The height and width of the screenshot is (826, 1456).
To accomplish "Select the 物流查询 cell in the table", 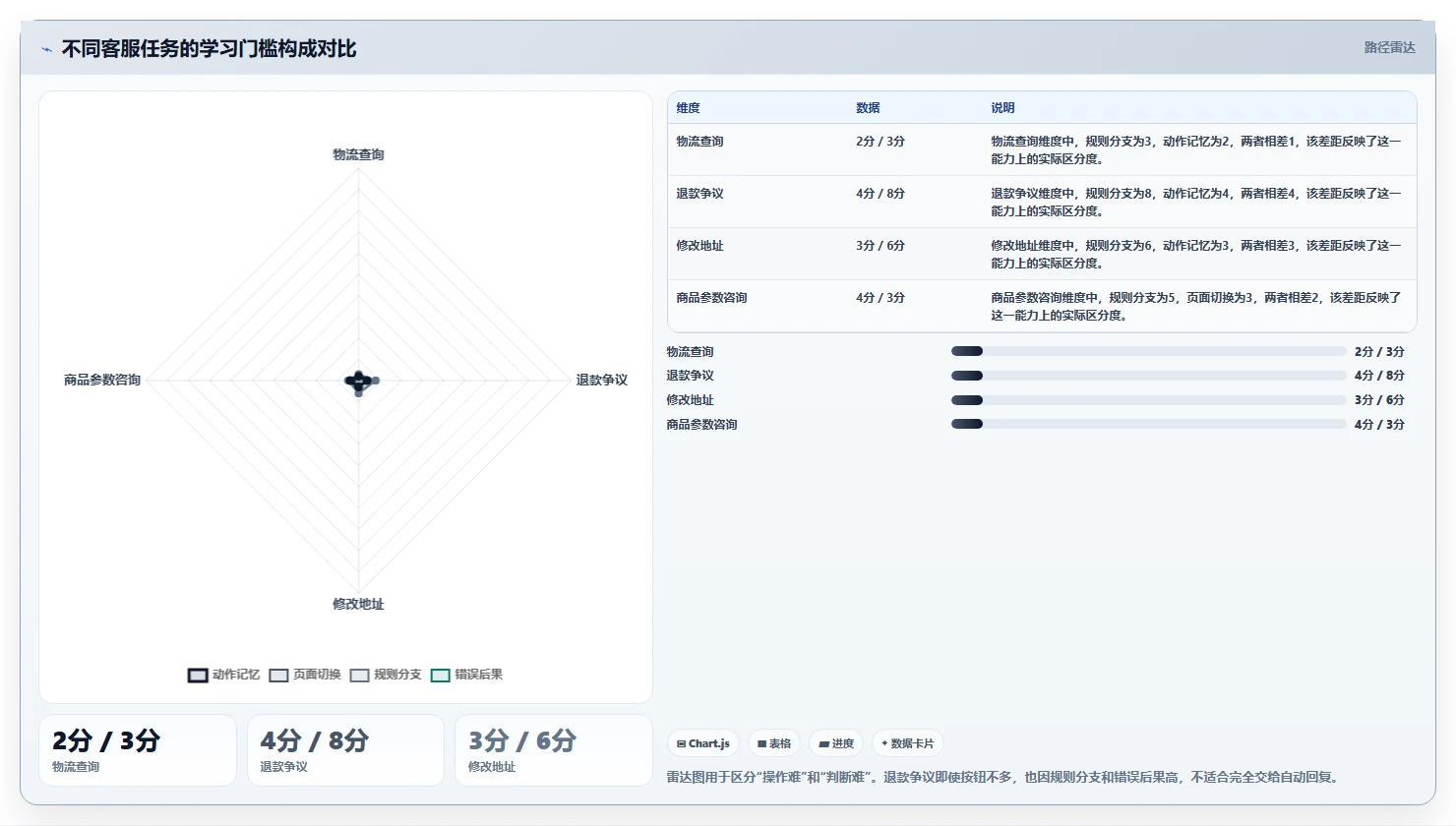I will coord(699,142).
